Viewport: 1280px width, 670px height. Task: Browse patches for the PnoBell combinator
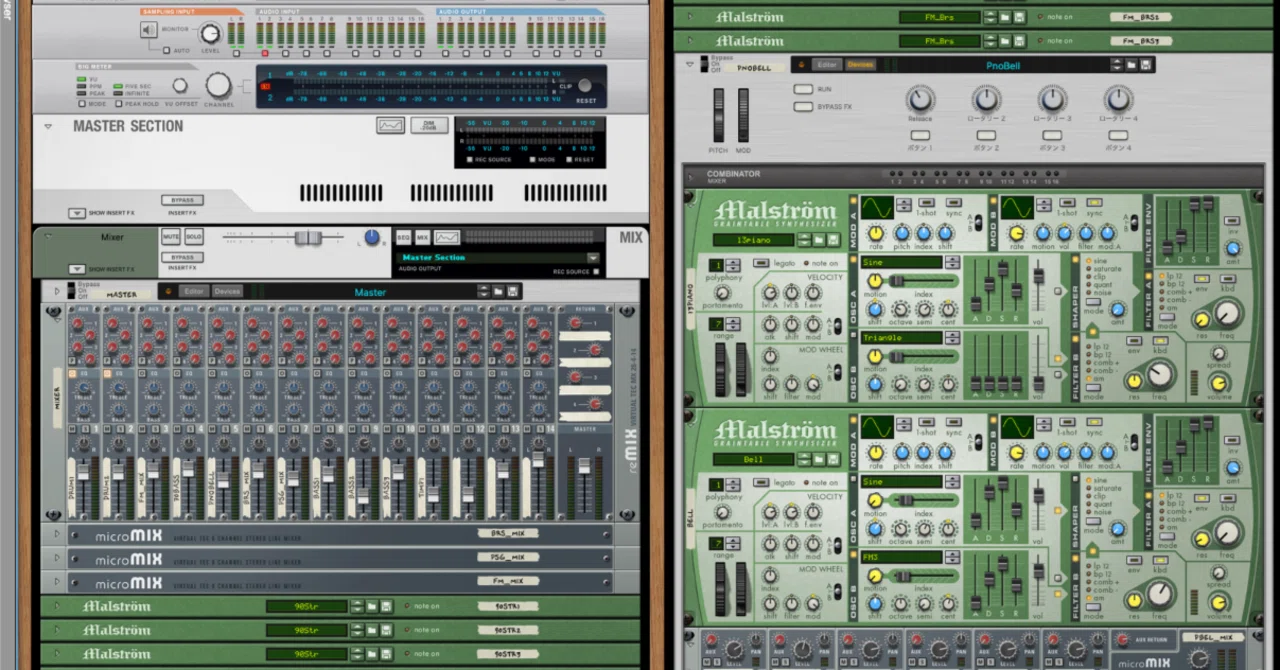pos(1131,64)
